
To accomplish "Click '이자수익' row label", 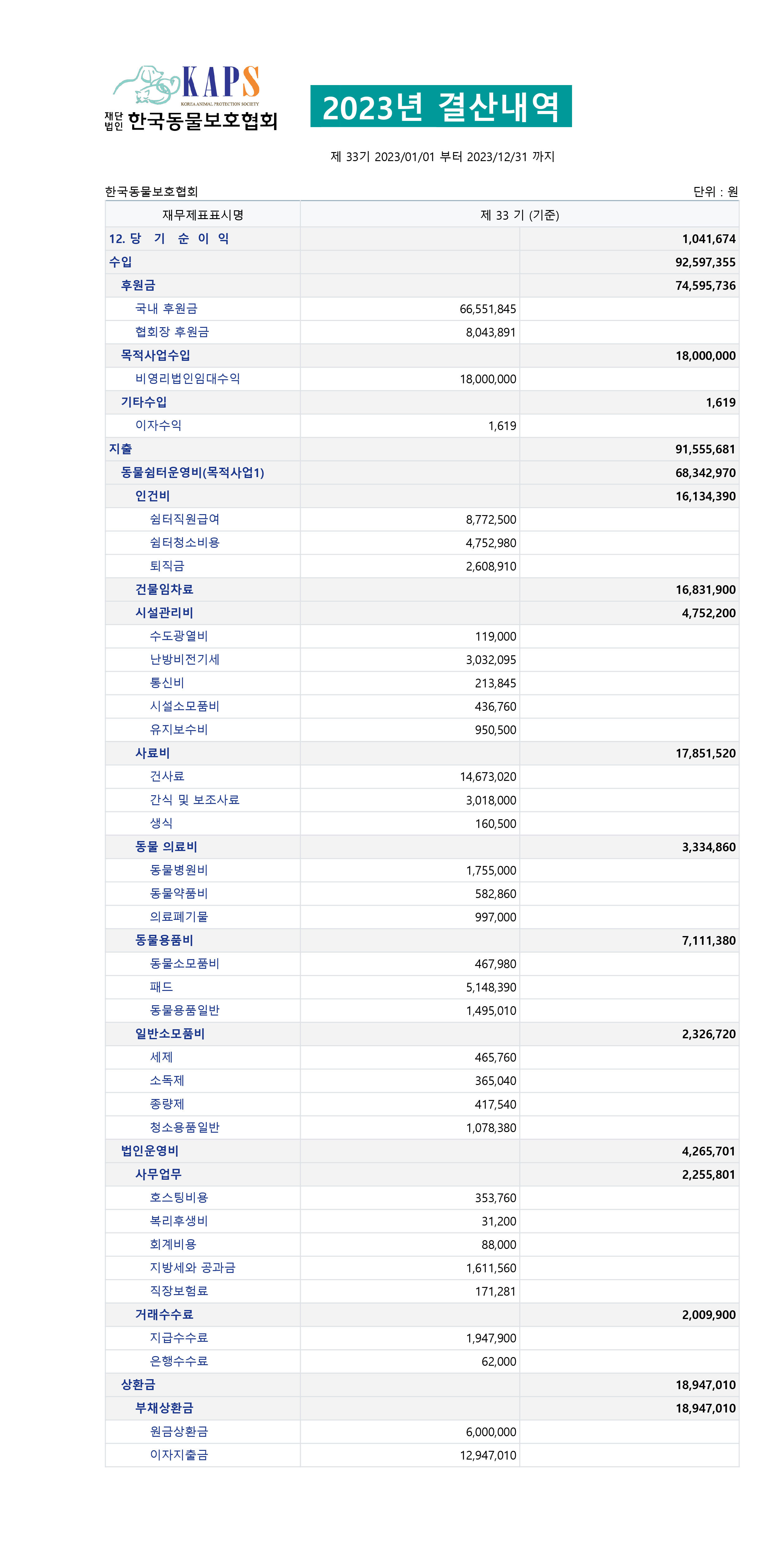I will pyautogui.click(x=158, y=425).
